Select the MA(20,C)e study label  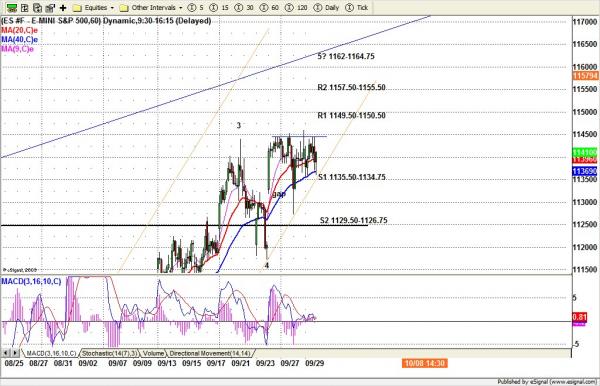[x=20, y=30]
